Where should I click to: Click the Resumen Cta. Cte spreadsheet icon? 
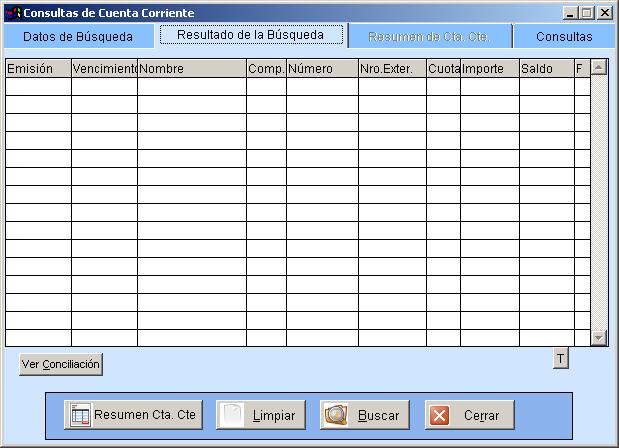78,415
